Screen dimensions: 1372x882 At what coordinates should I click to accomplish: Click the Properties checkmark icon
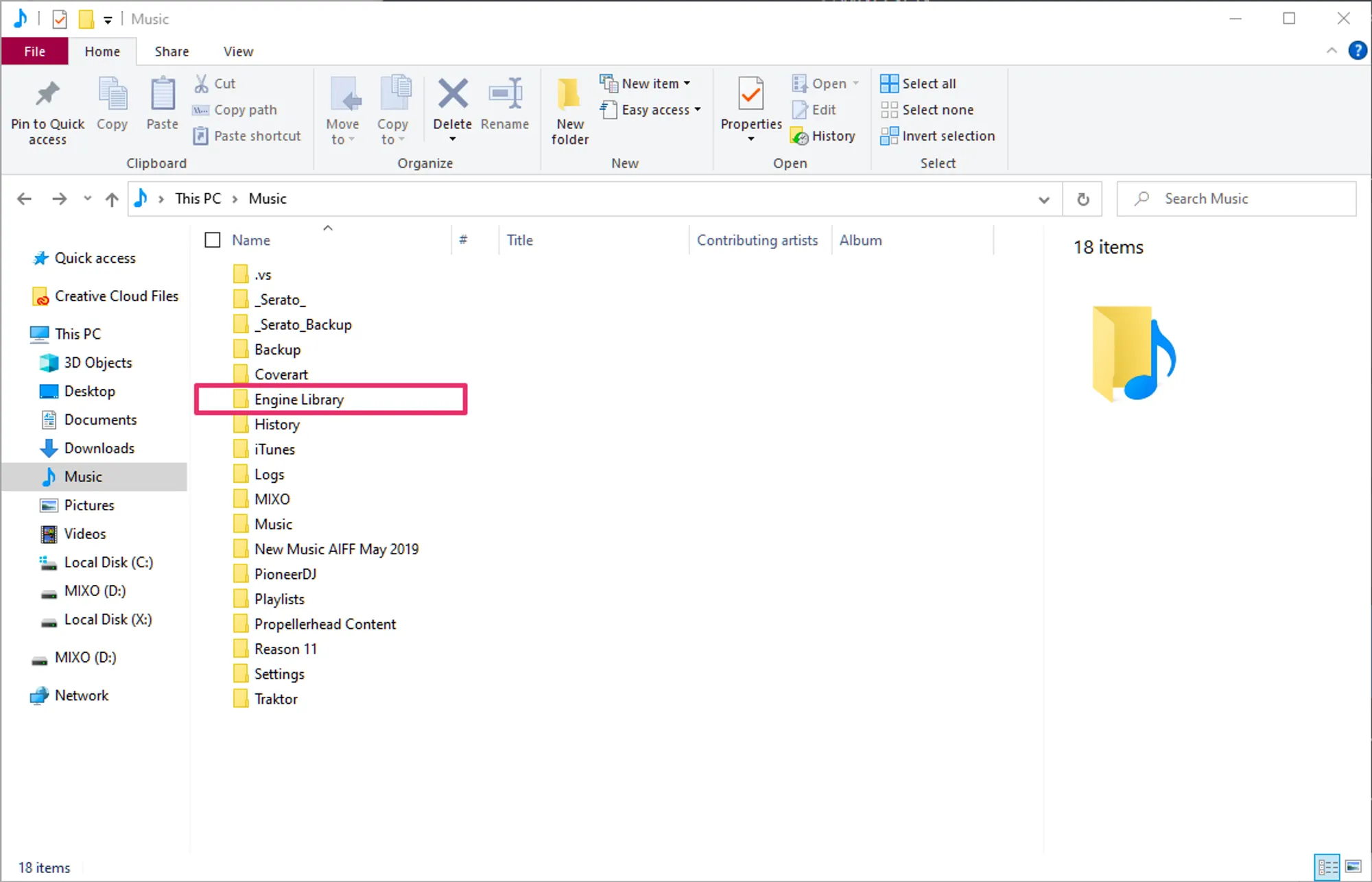[x=750, y=95]
